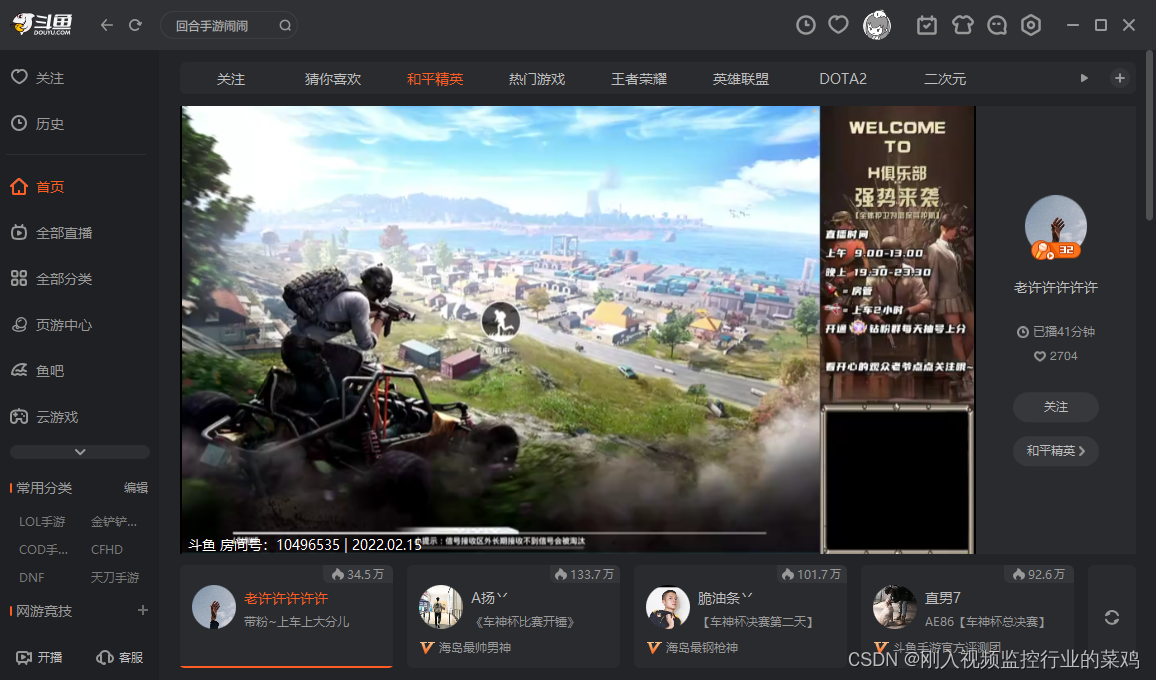Add 网游竞技 category with plus icon
1156x680 pixels.
(x=143, y=610)
